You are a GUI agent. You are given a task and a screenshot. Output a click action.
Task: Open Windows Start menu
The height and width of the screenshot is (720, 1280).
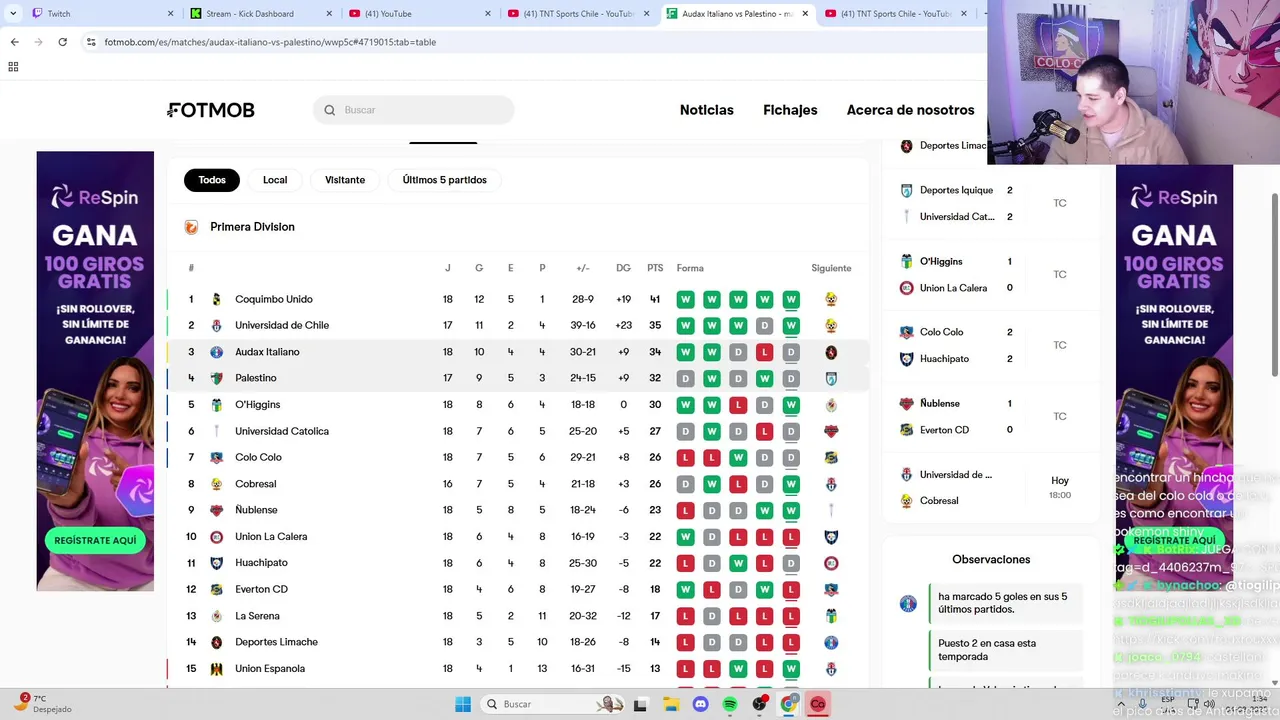(463, 704)
